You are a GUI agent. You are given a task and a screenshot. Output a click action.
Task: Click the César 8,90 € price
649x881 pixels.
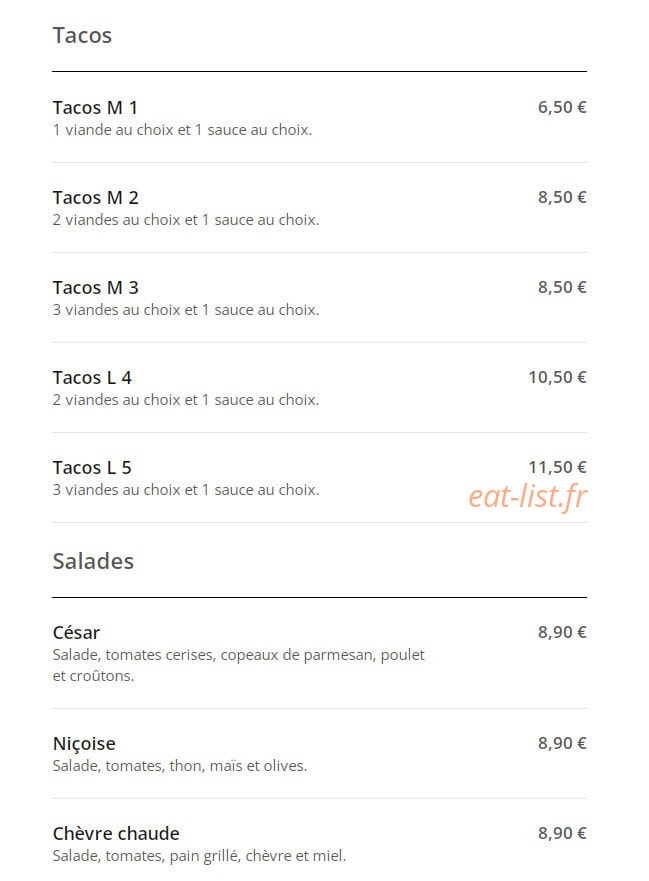pyautogui.click(x=562, y=632)
